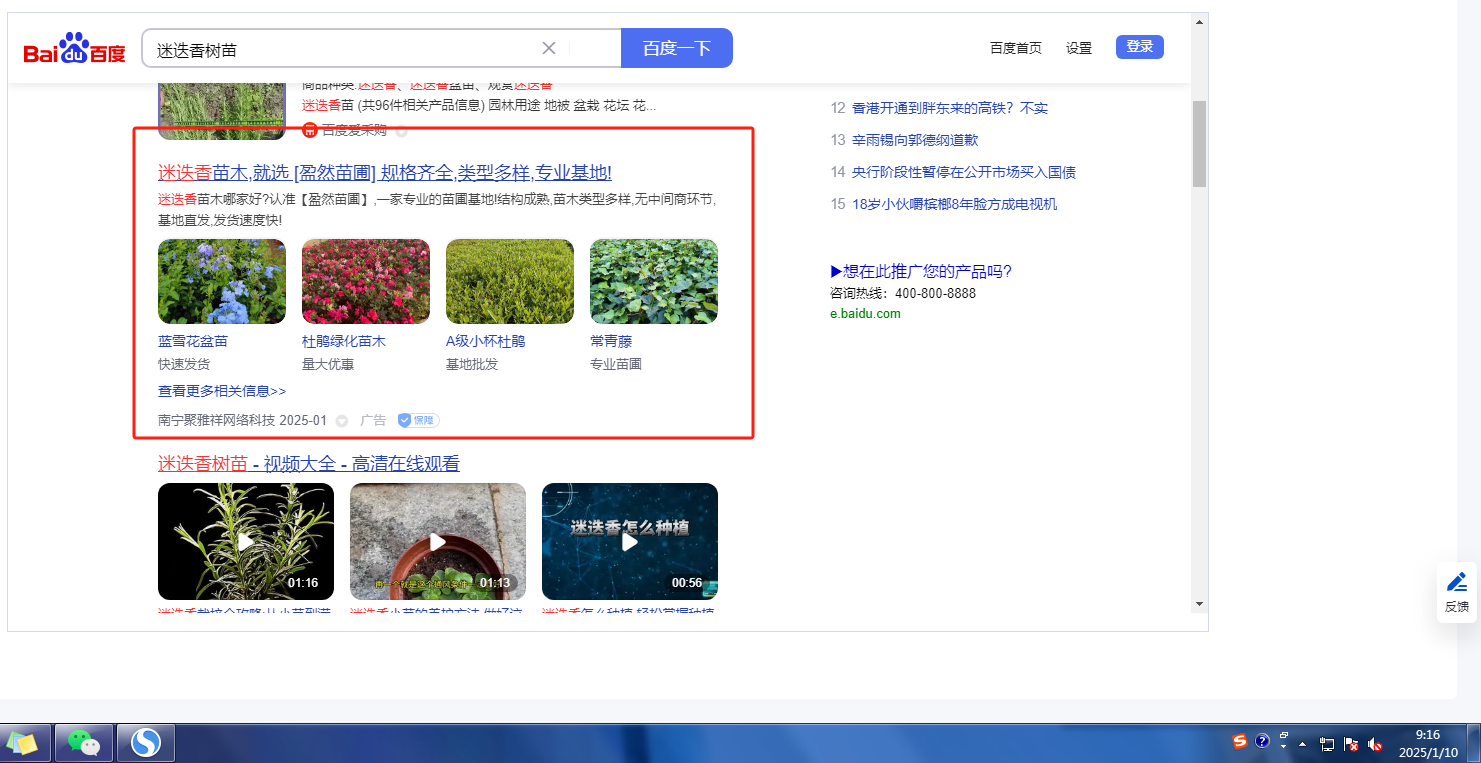1481x763 pixels.
Task: Click the 快速发货 caption
Action: pos(184,364)
